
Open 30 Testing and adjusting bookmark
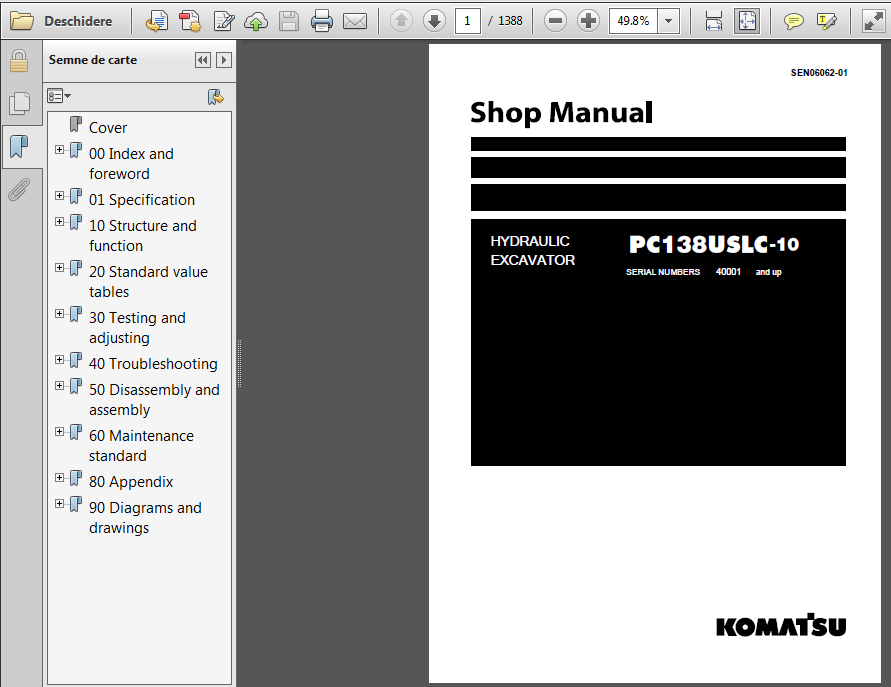pyautogui.click(x=137, y=328)
